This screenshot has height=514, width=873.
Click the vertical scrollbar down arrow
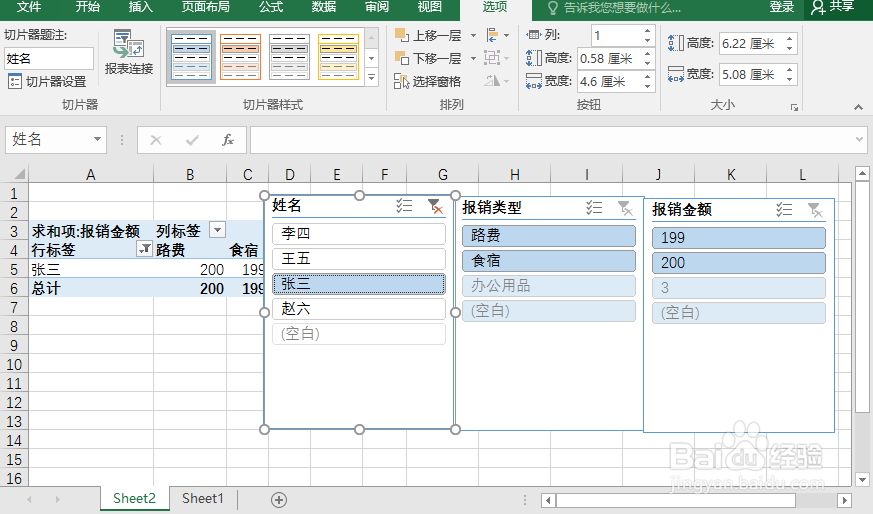(x=862, y=479)
